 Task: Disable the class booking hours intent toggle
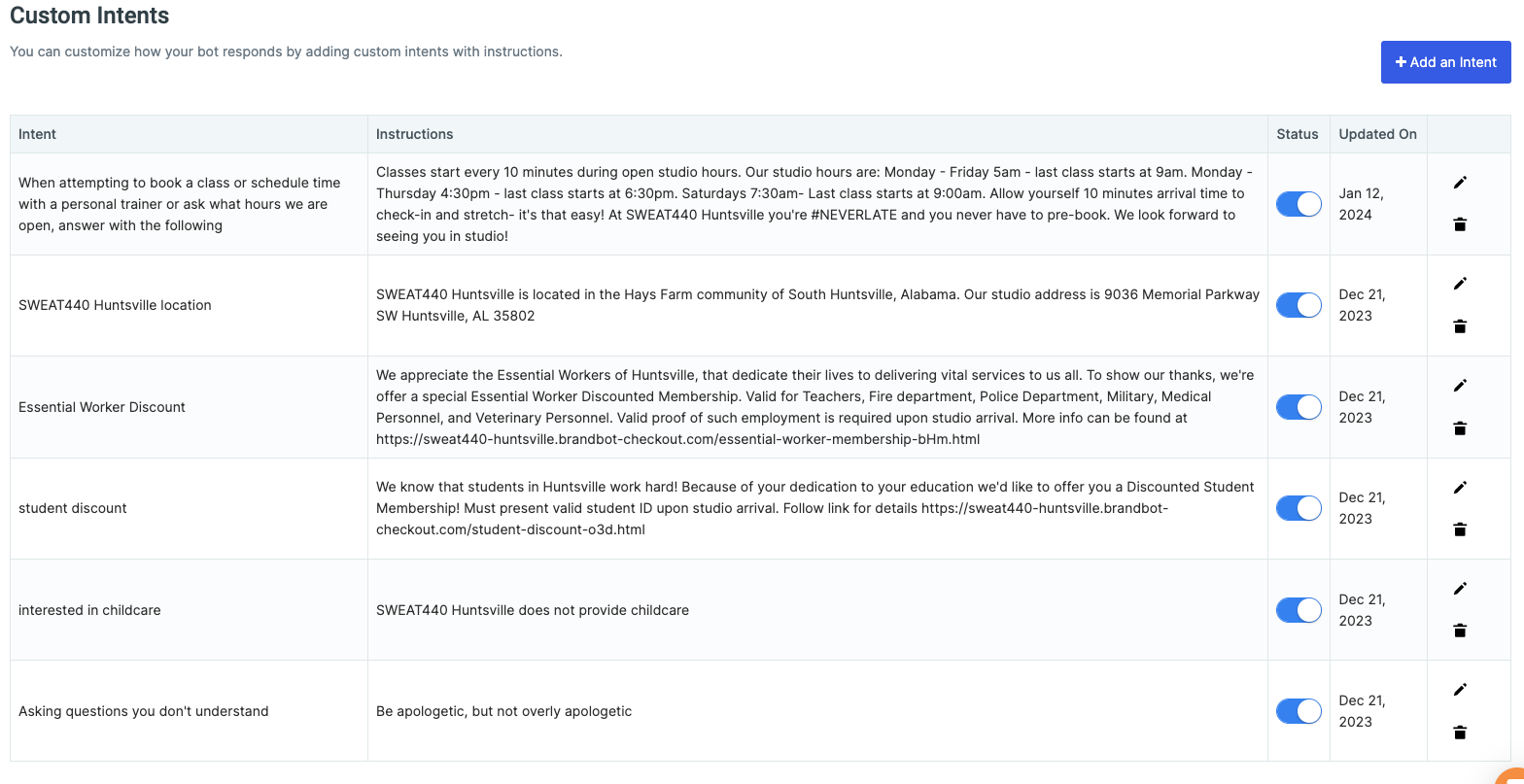click(x=1299, y=204)
